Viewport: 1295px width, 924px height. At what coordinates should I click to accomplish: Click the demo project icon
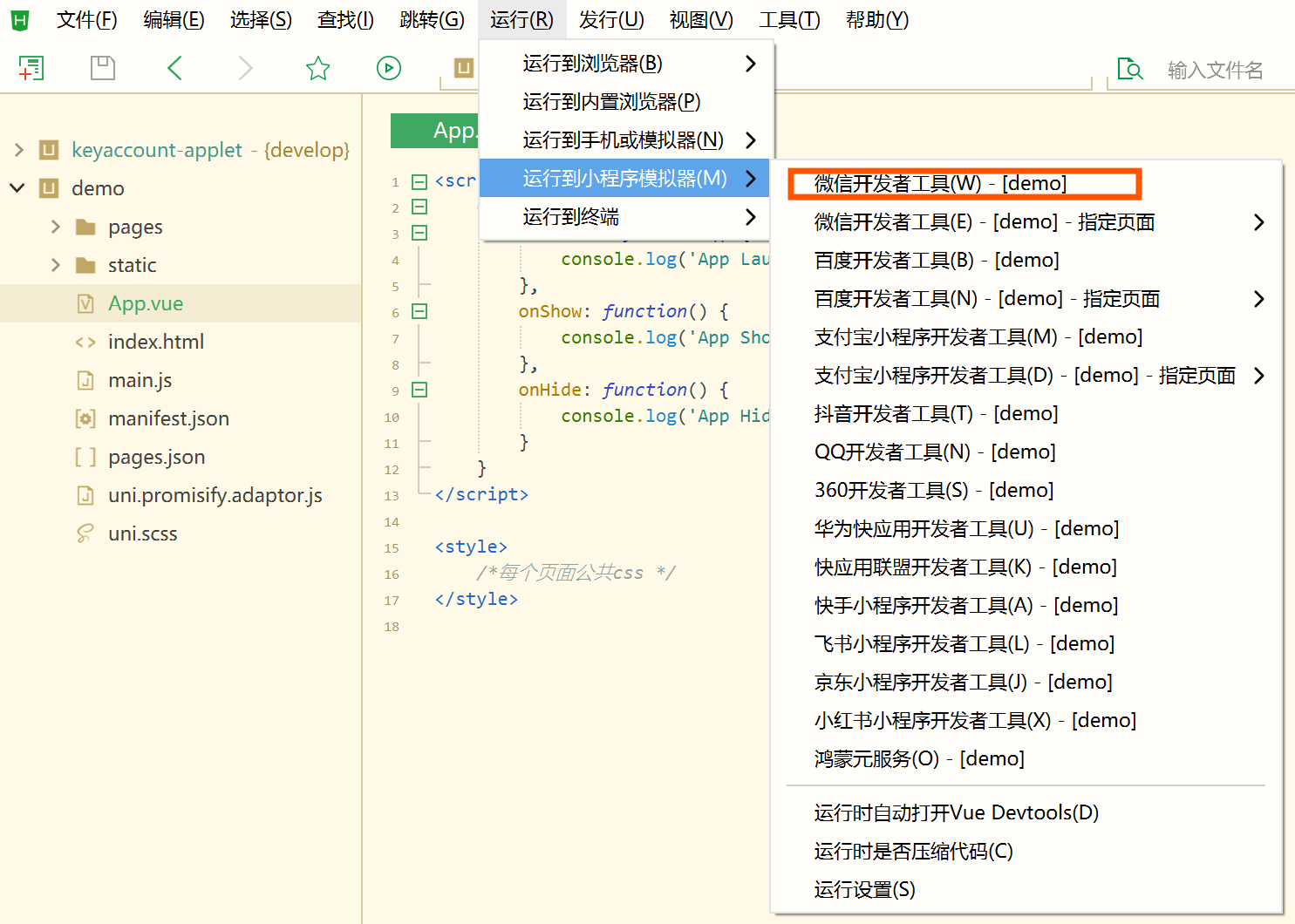click(x=49, y=188)
